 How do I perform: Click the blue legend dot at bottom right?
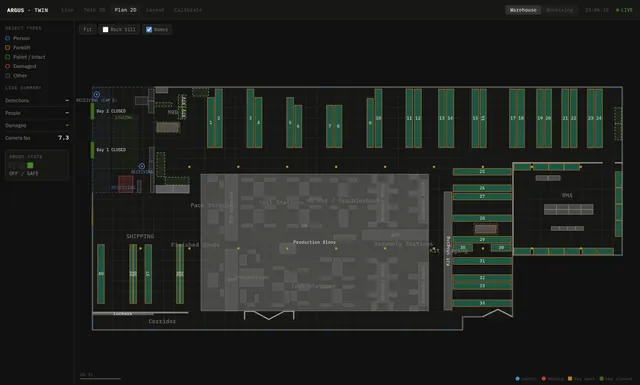518,379
